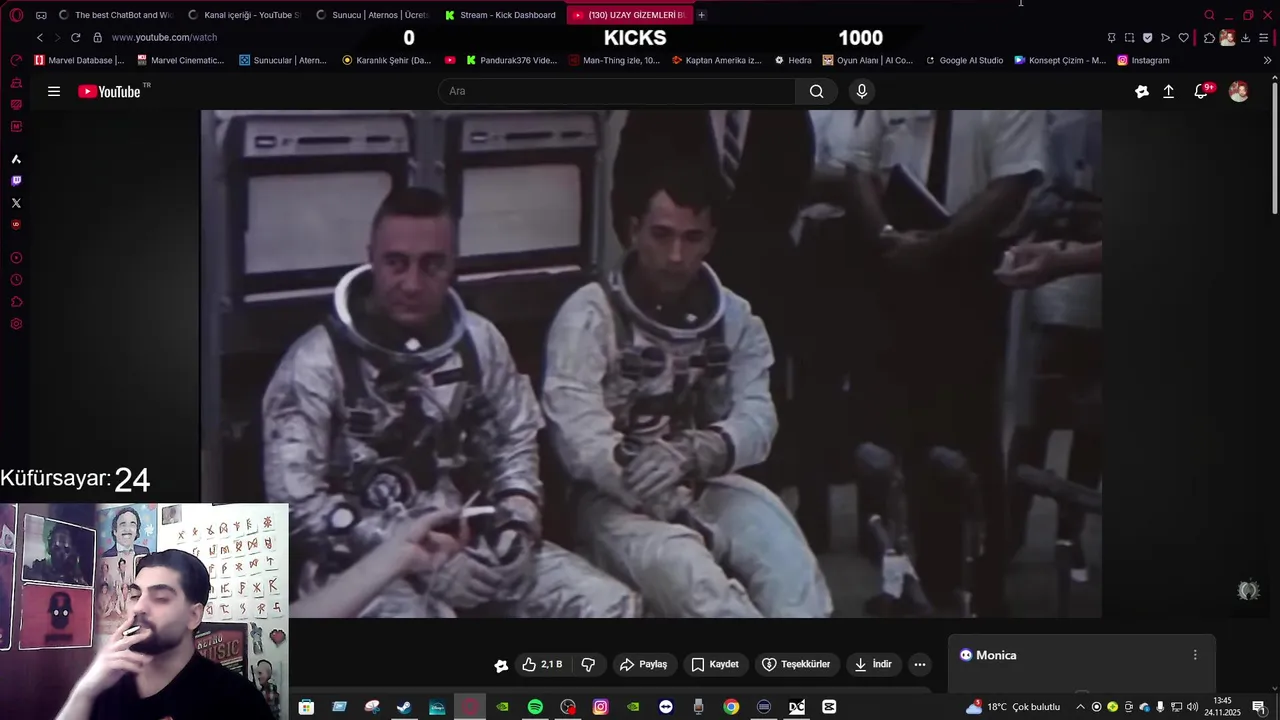Open the YouTube account avatar menu

click(1238, 91)
